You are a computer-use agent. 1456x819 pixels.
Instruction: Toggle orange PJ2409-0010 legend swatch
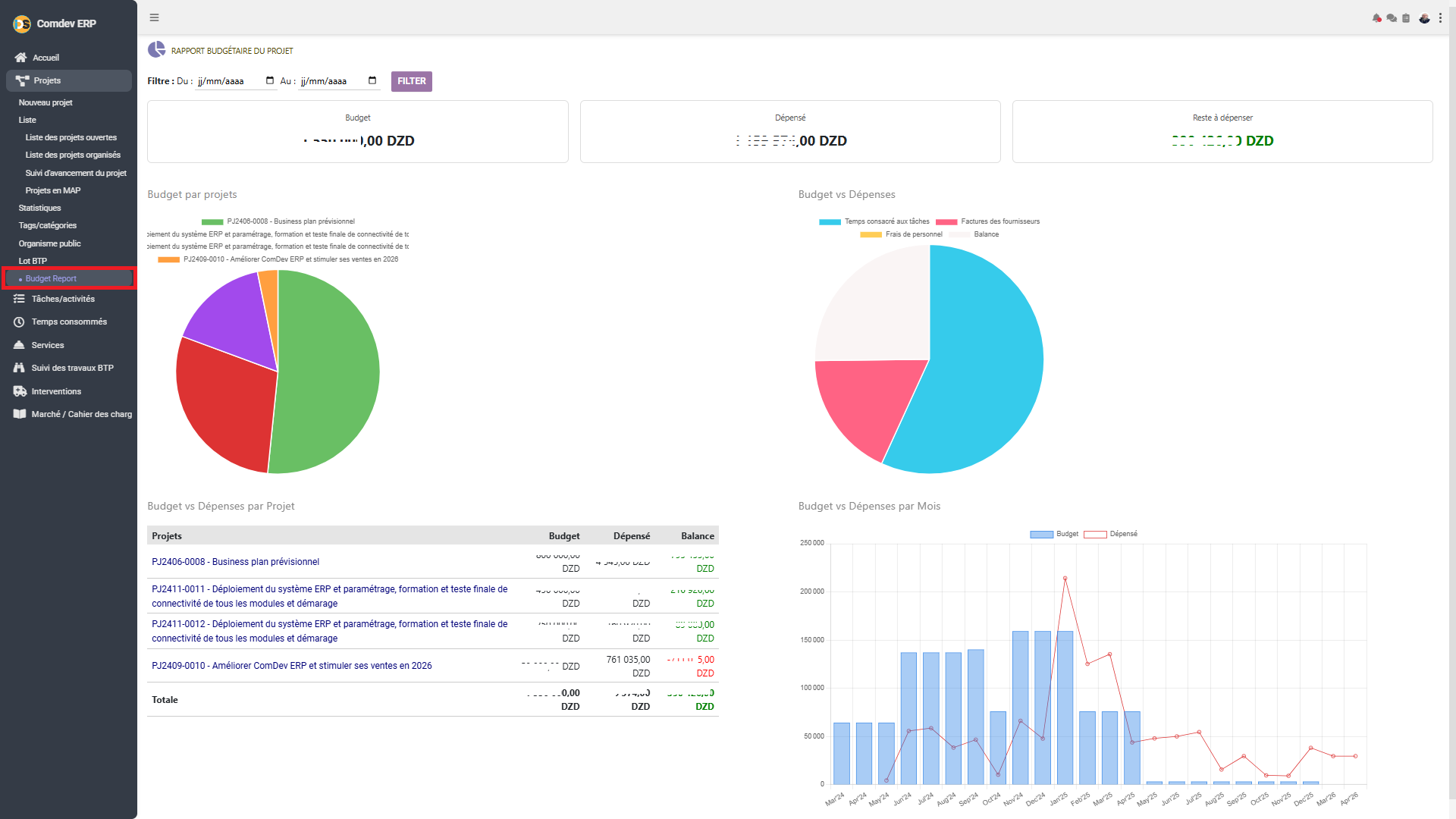click(168, 259)
